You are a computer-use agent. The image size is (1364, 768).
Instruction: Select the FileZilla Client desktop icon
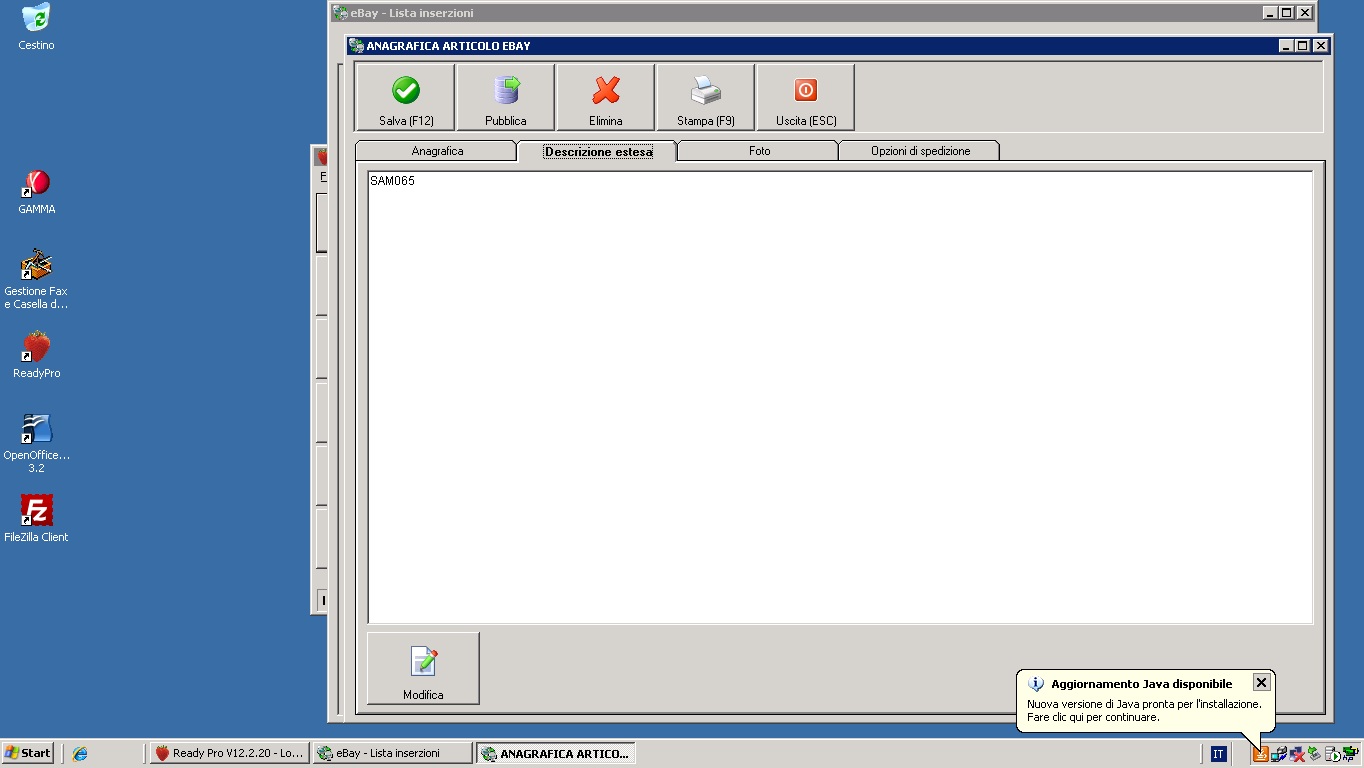[36, 518]
